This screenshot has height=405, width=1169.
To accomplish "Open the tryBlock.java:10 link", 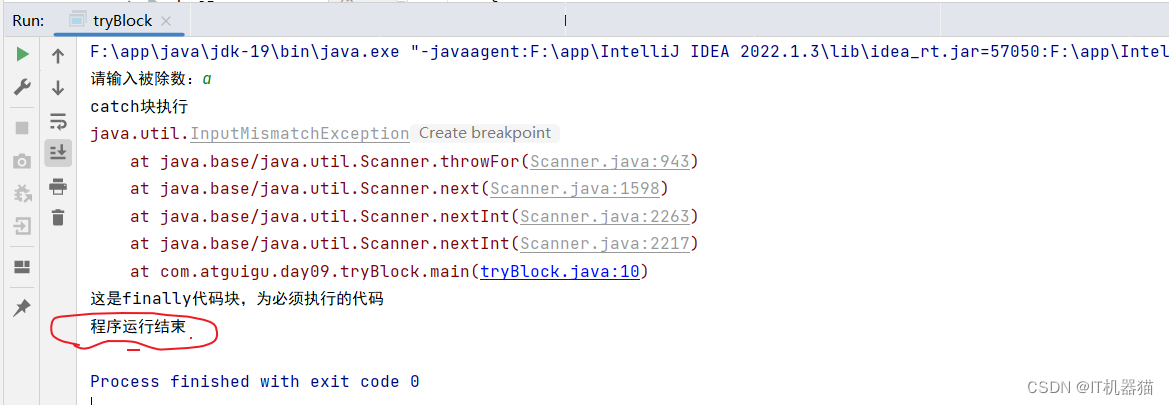I will click(560, 272).
